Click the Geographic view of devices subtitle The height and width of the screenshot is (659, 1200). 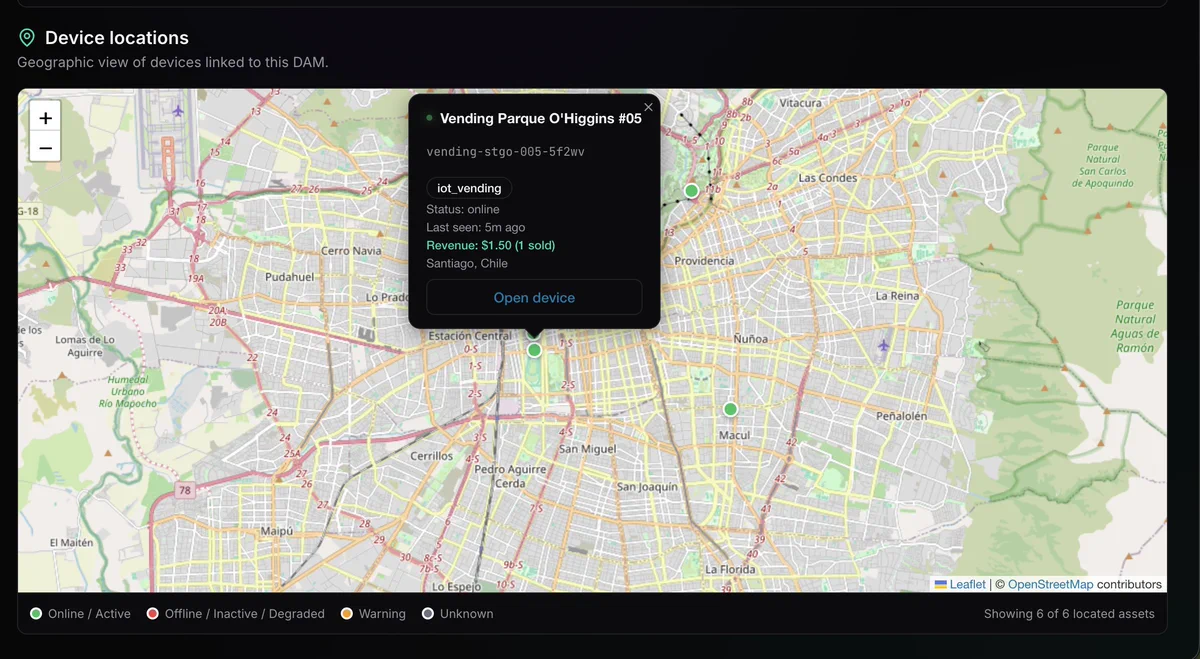(x=172, y=62)
